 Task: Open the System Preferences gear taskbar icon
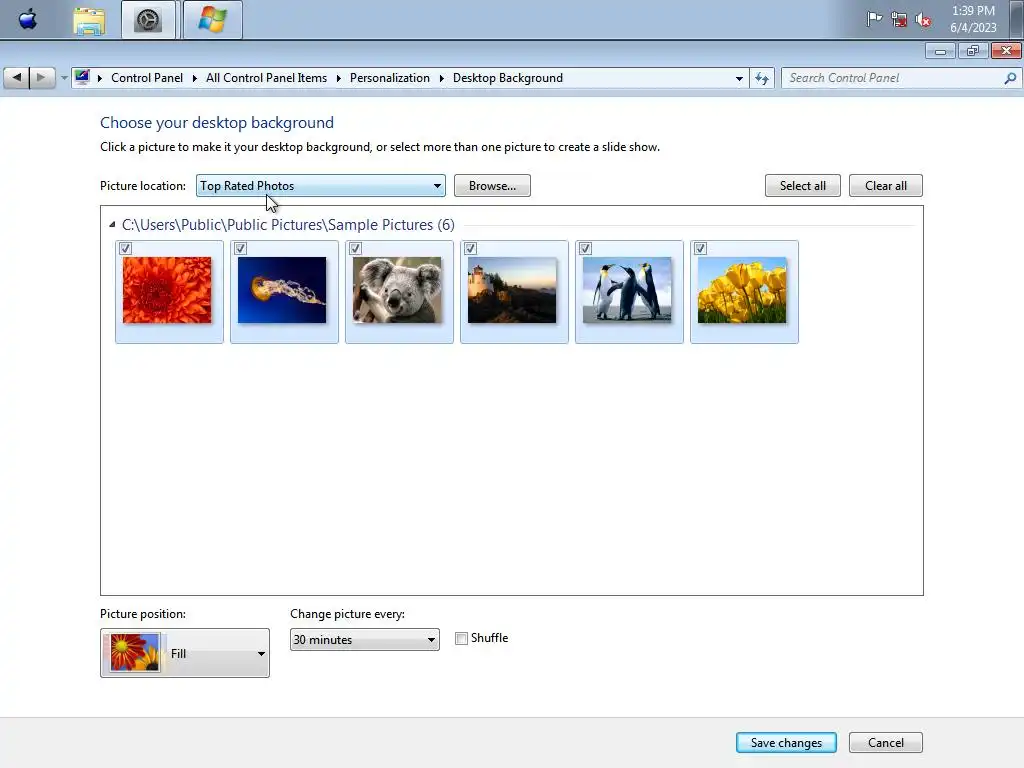pyautogui.click(x=148, y=20)
